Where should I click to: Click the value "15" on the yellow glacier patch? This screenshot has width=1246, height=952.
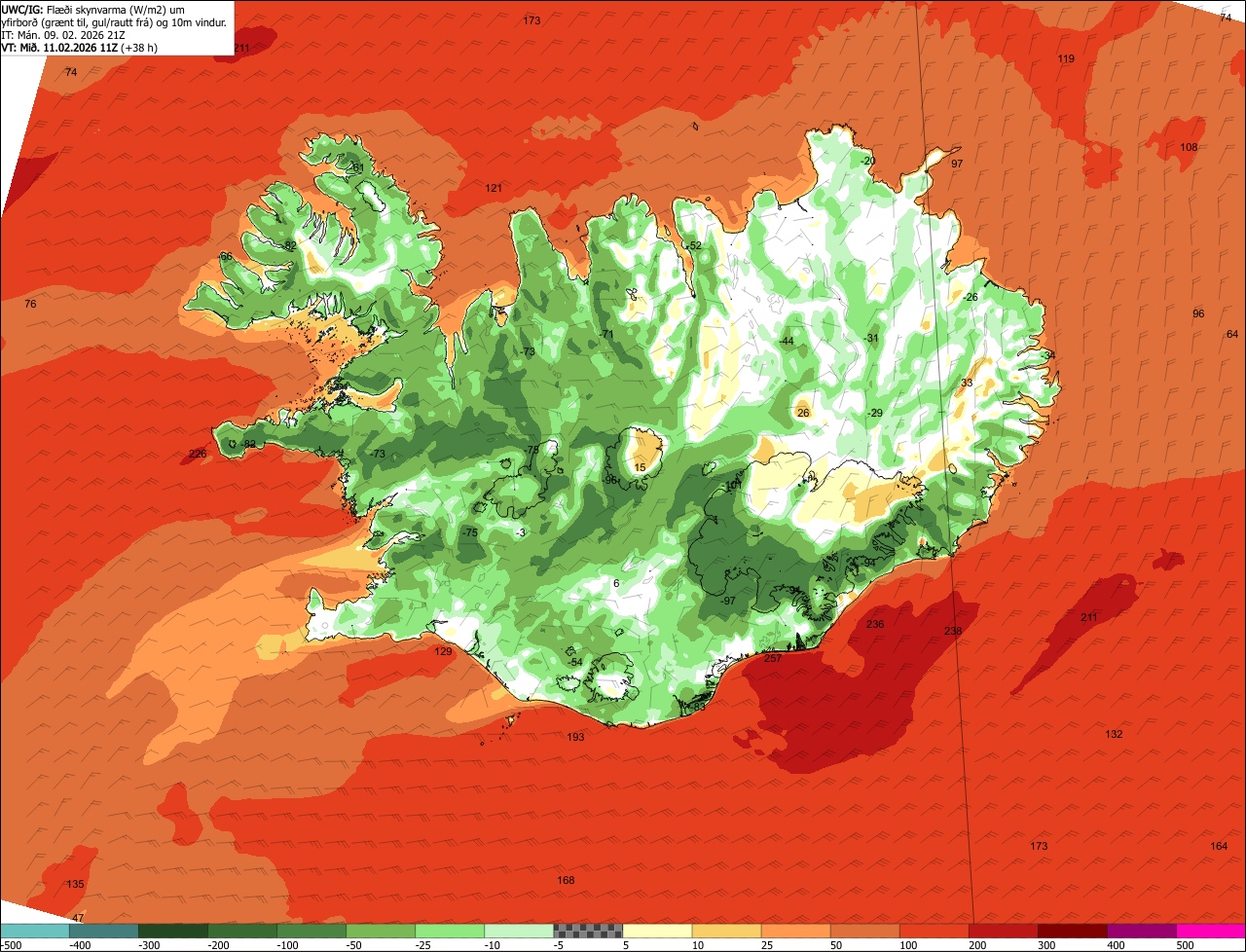tap(640, 468)
